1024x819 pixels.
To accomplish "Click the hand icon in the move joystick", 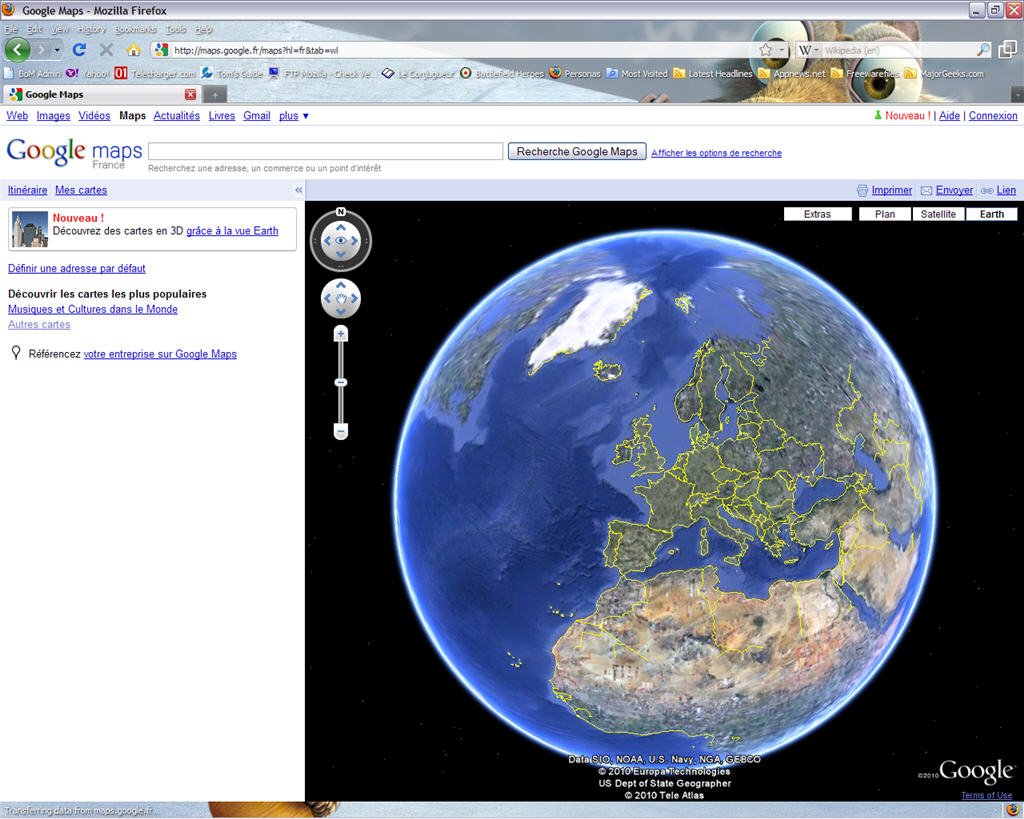I will pyautogui.click(x=341, y=298).
